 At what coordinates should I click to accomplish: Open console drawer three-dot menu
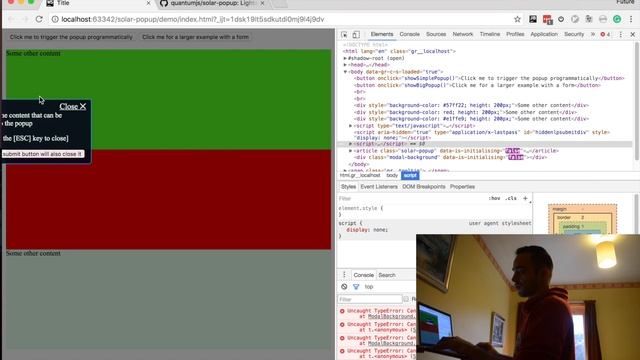click(344, 275)
